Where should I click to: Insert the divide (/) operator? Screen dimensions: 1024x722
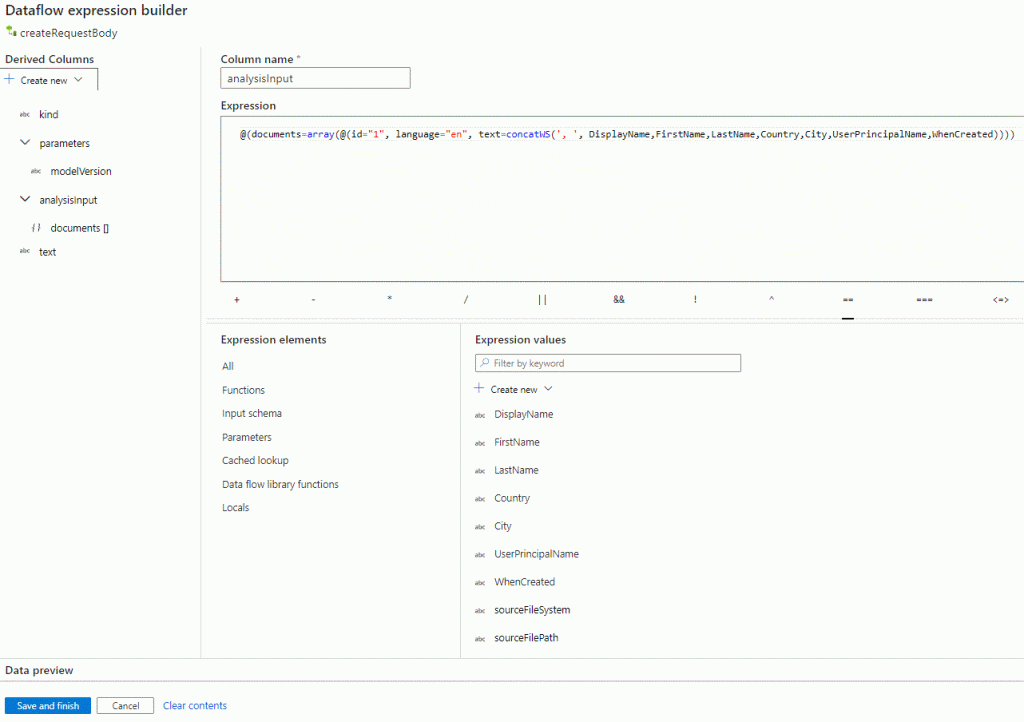(x=466, y=300)
